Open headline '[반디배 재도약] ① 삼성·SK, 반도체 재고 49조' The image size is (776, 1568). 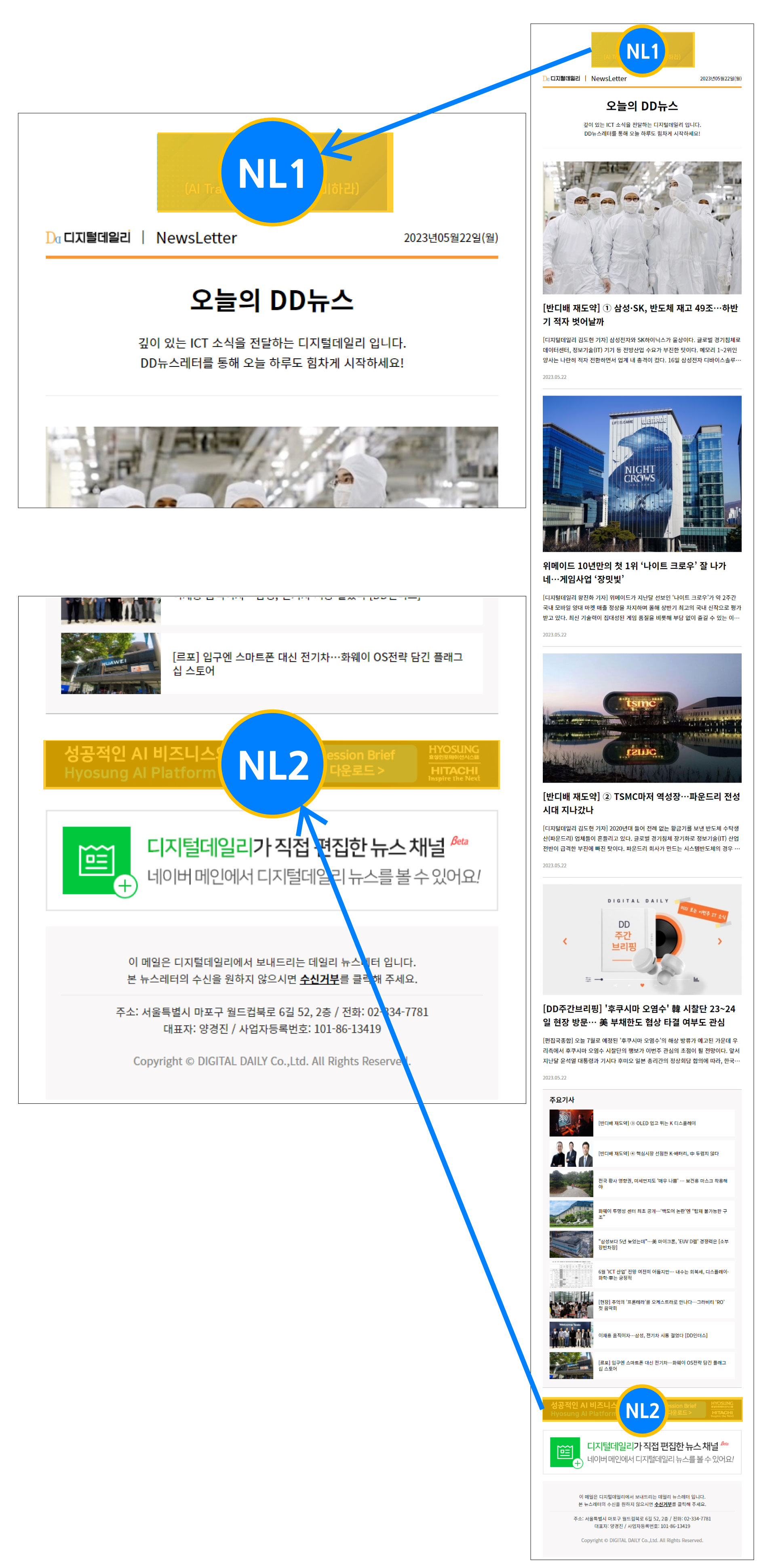(x=640, y=314)
